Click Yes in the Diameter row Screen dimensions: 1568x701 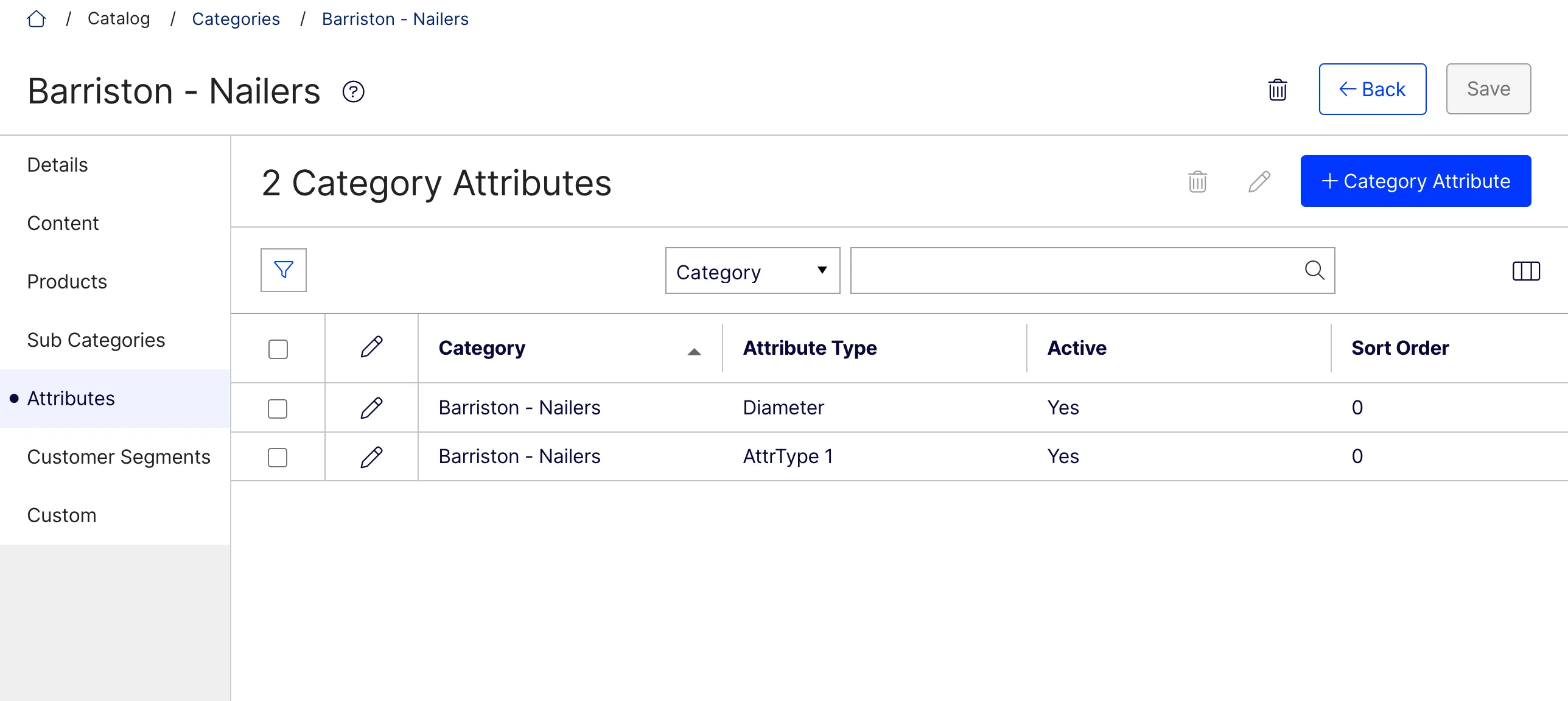[1063, 408]
